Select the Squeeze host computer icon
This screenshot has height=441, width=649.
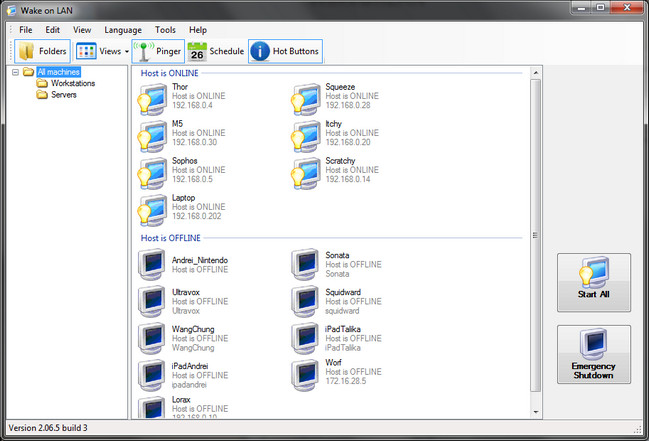[306, 100]
